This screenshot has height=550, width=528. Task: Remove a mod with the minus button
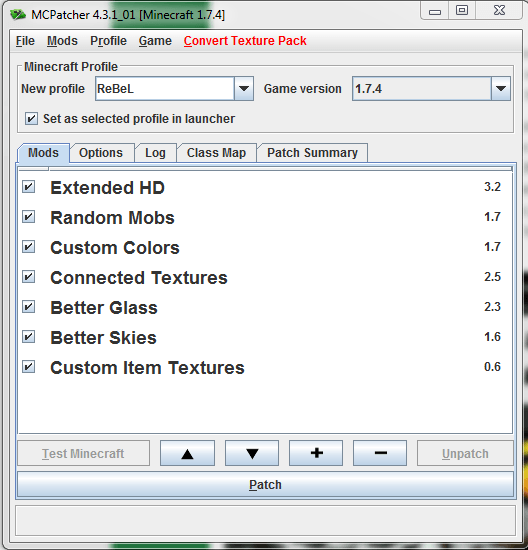[x=380, y=453]
